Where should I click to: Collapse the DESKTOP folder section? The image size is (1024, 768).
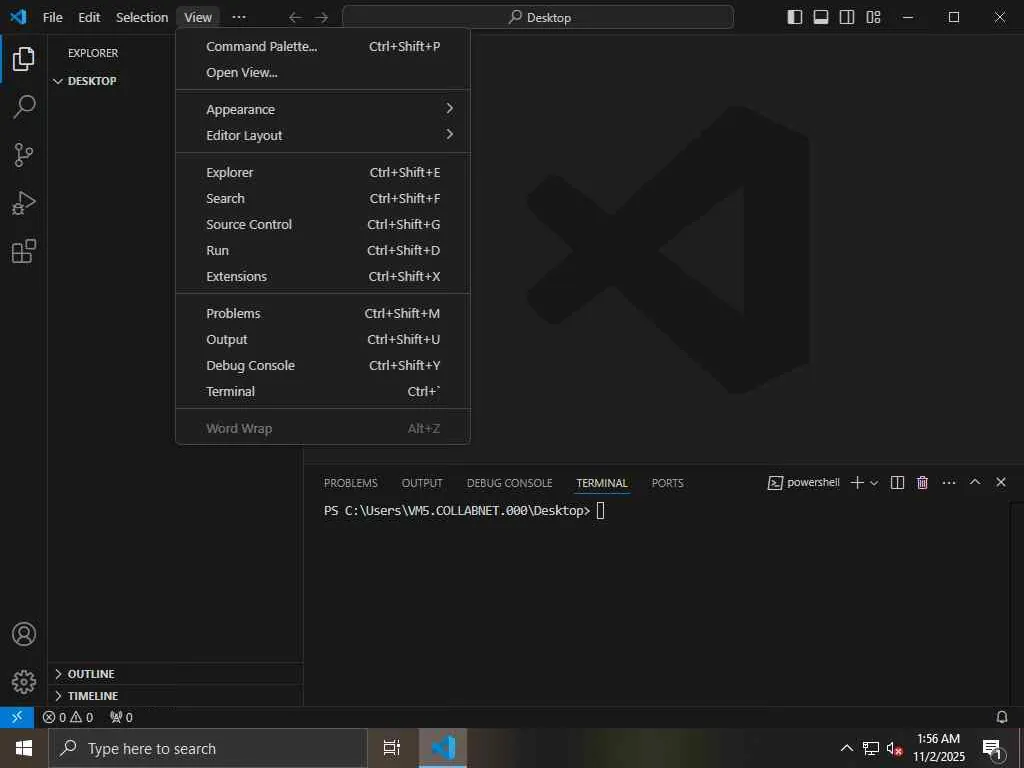pos(175,81)
